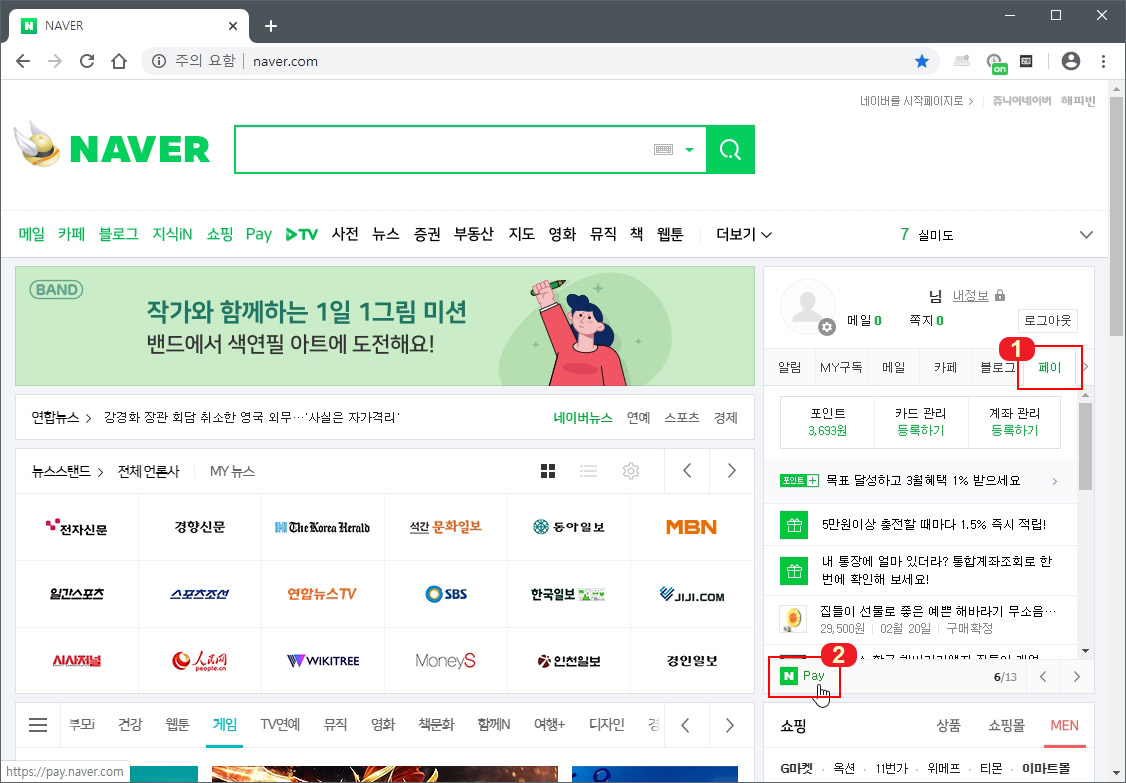Select 카페 in top navigation

tap(71, 234)
